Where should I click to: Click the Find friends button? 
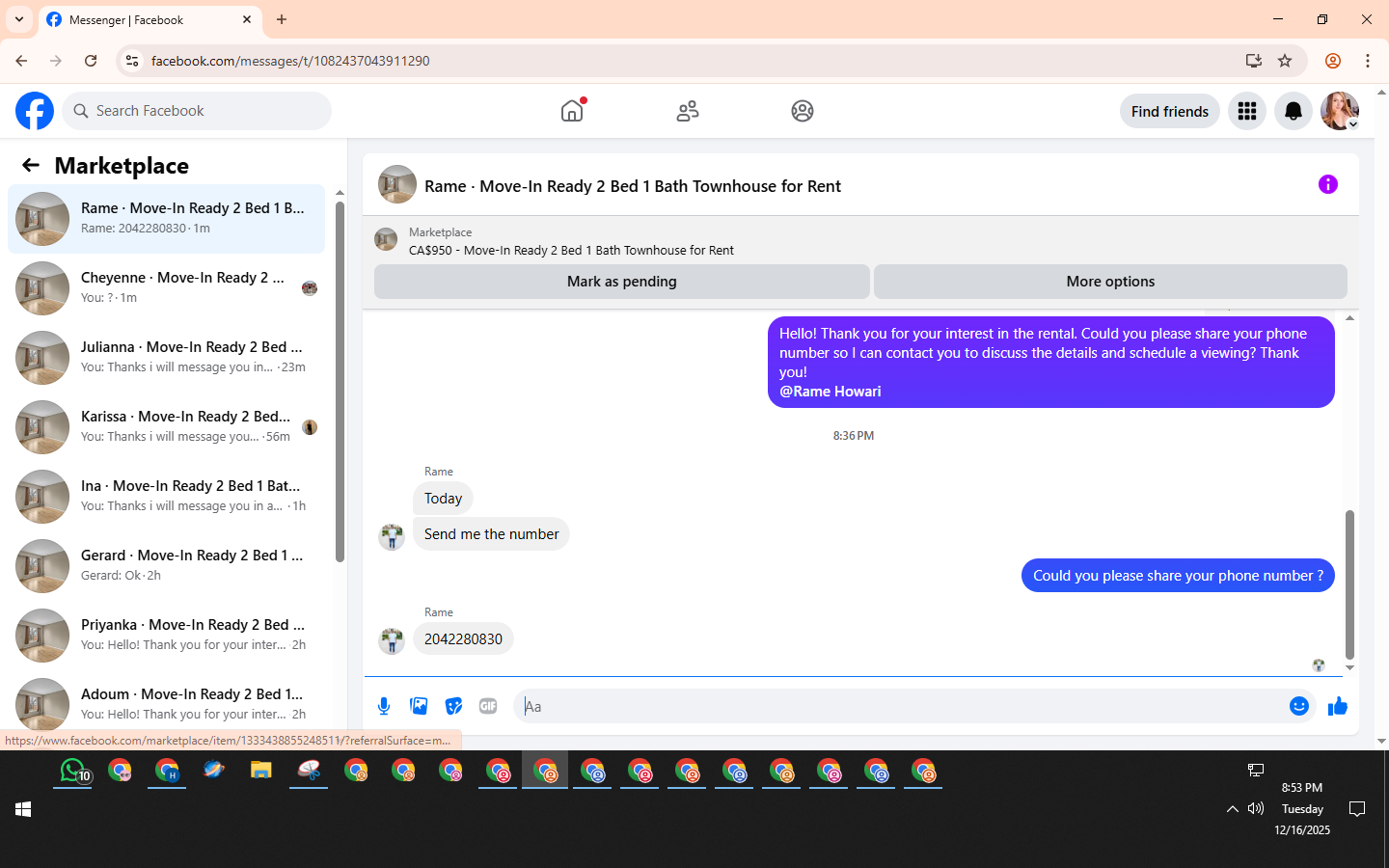[1170, 111]
